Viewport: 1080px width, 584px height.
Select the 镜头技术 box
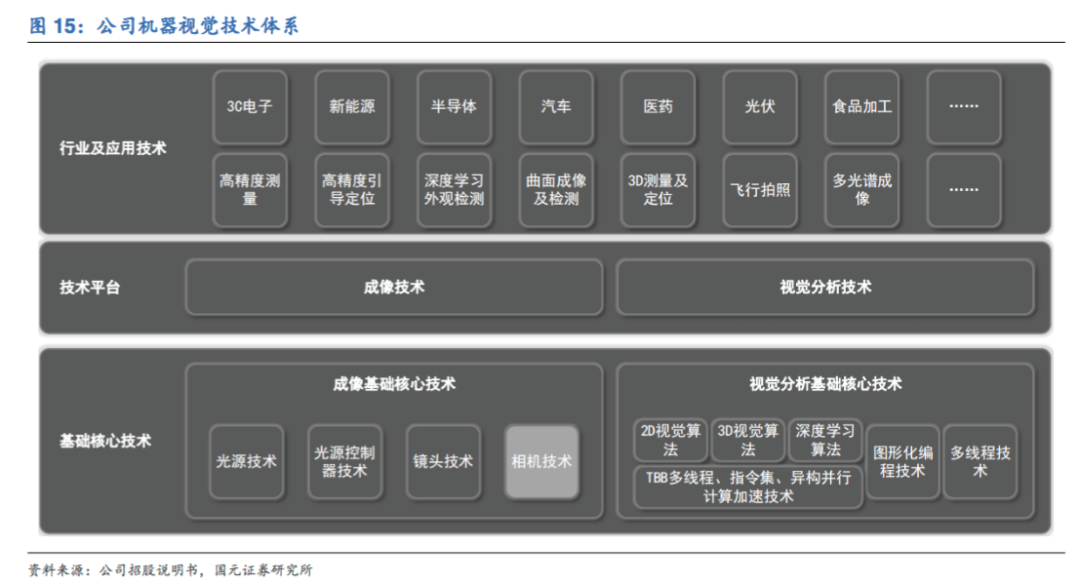(443, 461)
